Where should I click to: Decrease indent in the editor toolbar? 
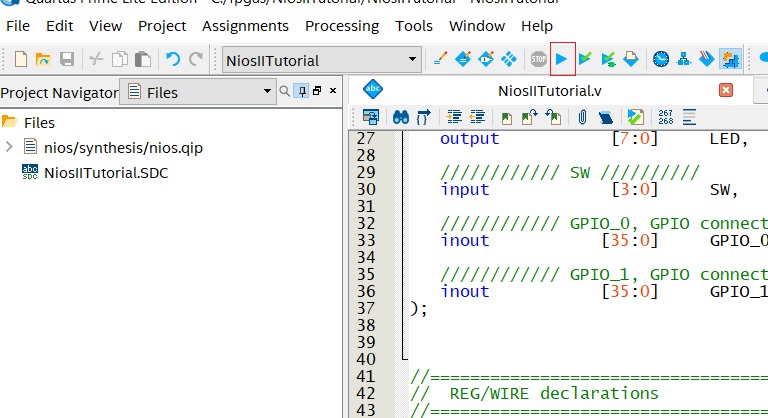477,117
